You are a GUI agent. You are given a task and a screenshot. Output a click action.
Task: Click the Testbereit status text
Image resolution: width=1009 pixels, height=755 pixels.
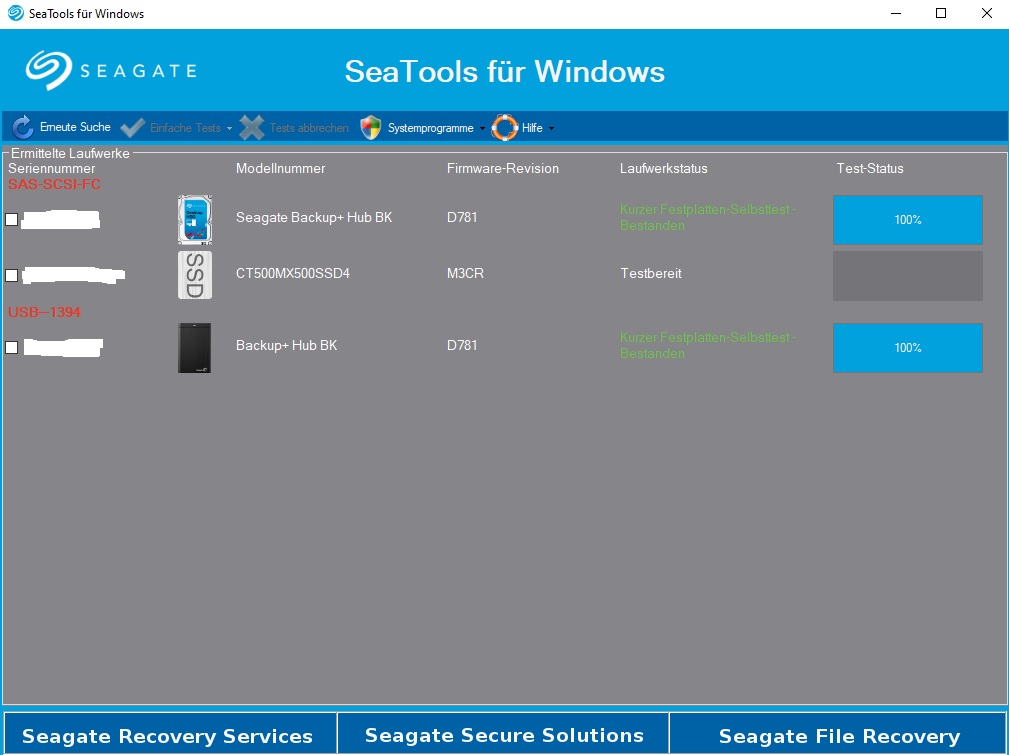click(x=651, y=273)
